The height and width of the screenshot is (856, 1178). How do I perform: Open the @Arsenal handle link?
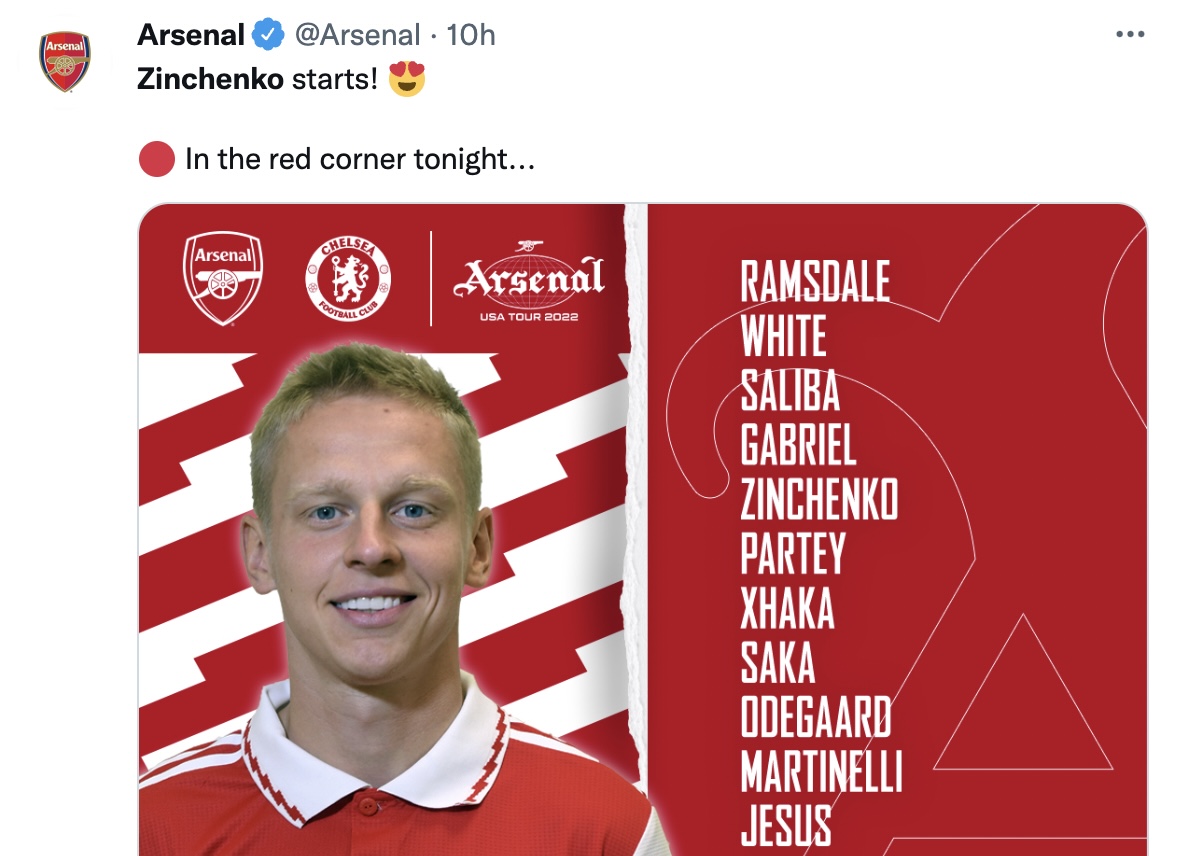tap(356, 35)
